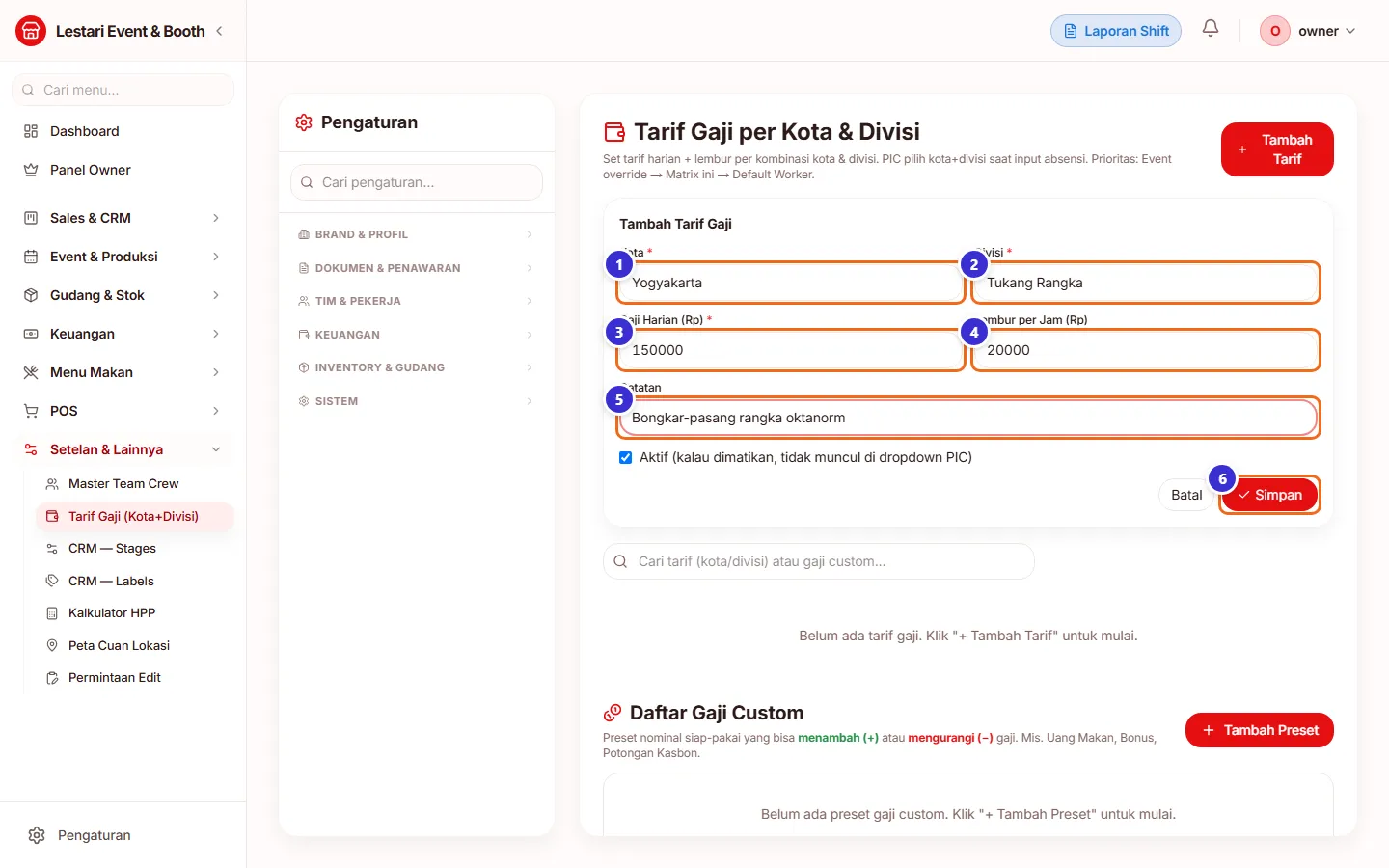Click the Gudang & Stok box icon
The image size is (1389, 868).
pos(31,295)
